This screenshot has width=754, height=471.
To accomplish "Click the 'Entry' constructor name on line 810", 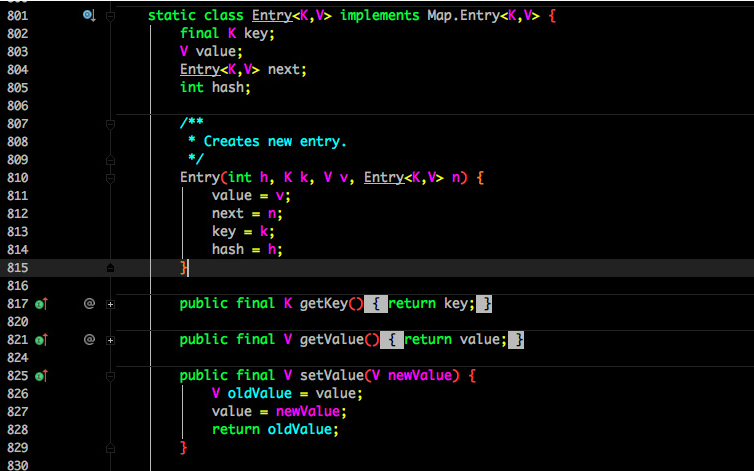I will (200, 178).
